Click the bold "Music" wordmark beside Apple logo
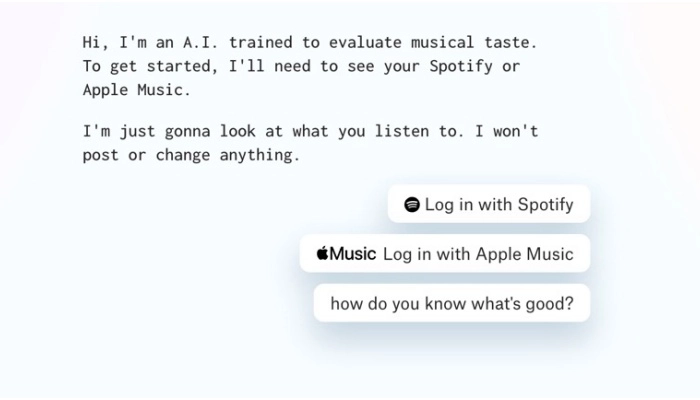 click(353, 254)
